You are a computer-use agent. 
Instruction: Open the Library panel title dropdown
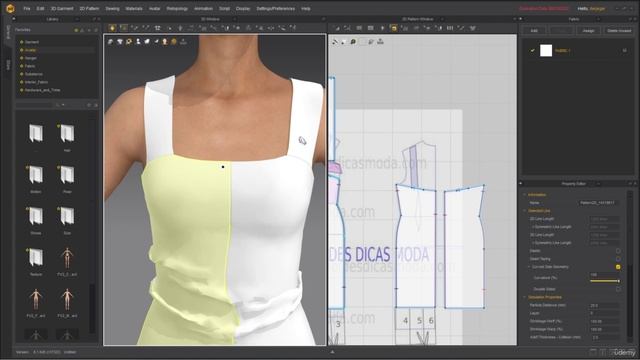(x=77, y=19)
